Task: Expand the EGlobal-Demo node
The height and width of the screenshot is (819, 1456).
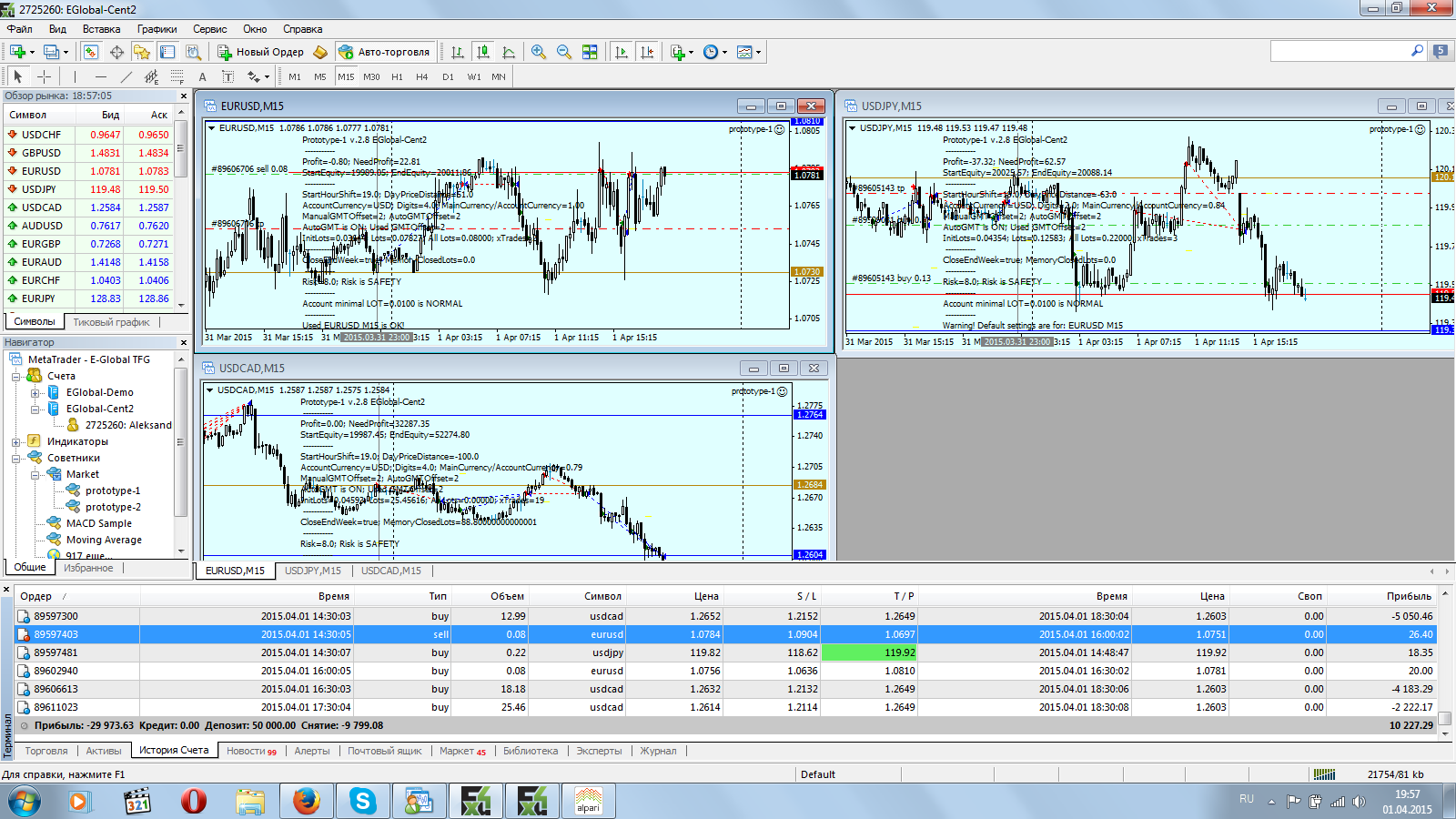Action: click(35, 393)
